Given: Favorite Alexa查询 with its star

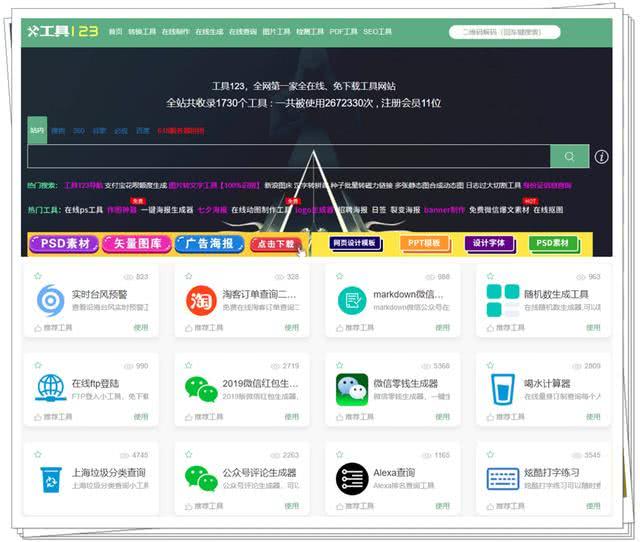Looking at the screenshot, I should [x=340, y=454].
